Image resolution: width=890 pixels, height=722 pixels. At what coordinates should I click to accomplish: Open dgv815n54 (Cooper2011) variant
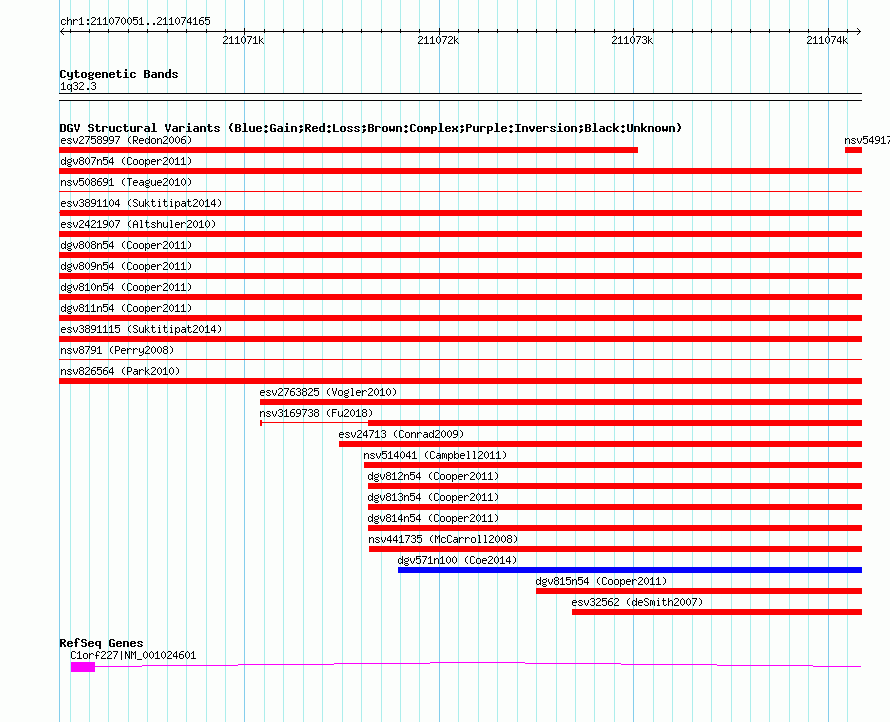601,581
